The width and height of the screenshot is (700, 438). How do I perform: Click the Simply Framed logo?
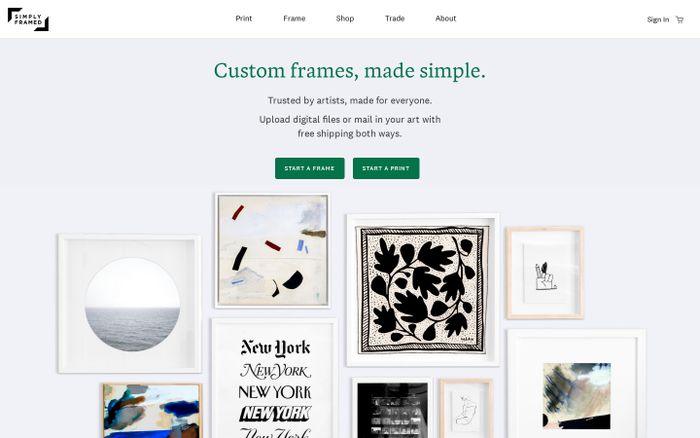click(28, 19)
